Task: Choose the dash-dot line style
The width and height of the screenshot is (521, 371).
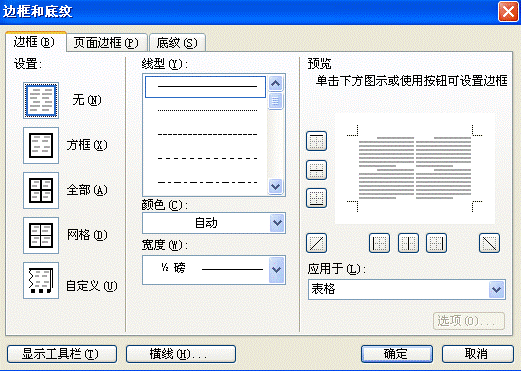Action: coord(207,182)
